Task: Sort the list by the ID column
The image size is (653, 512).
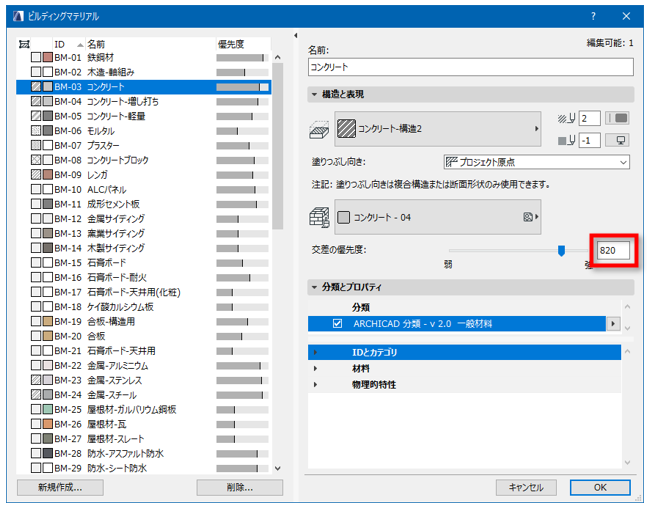Action: click(68, 44)
